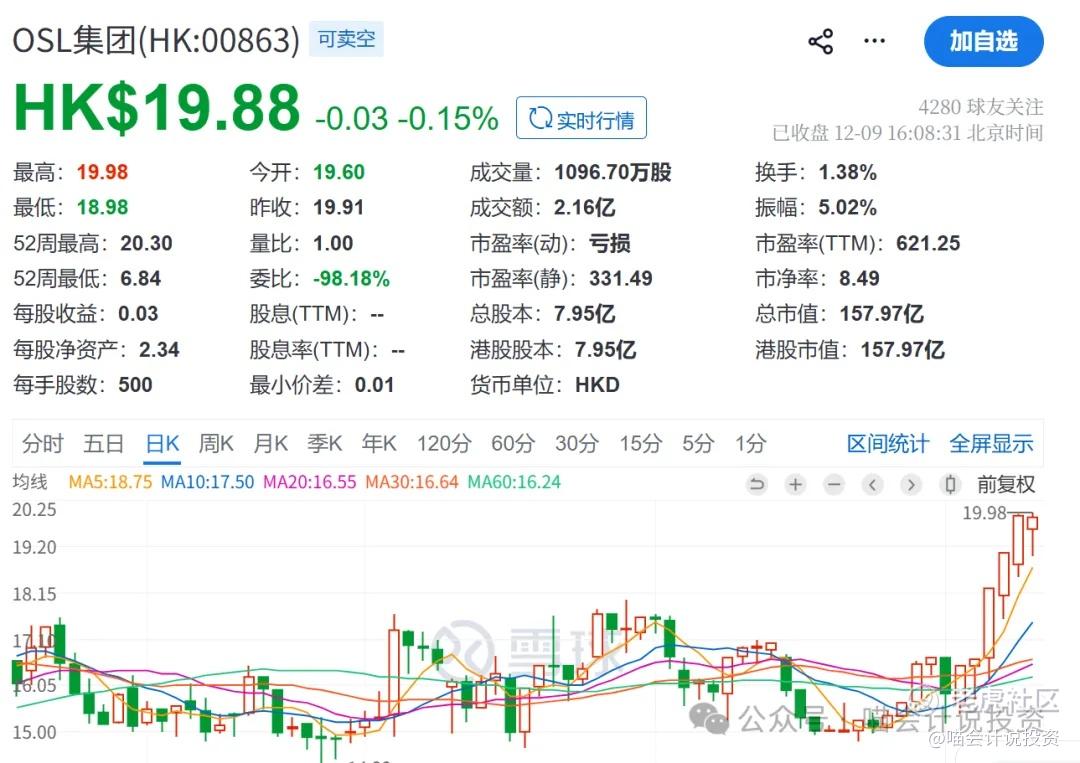Viewport: 1080px width, 763px height.
Task: Click the 总市值 value 157.97亿
Action: (x=882, y=314)
